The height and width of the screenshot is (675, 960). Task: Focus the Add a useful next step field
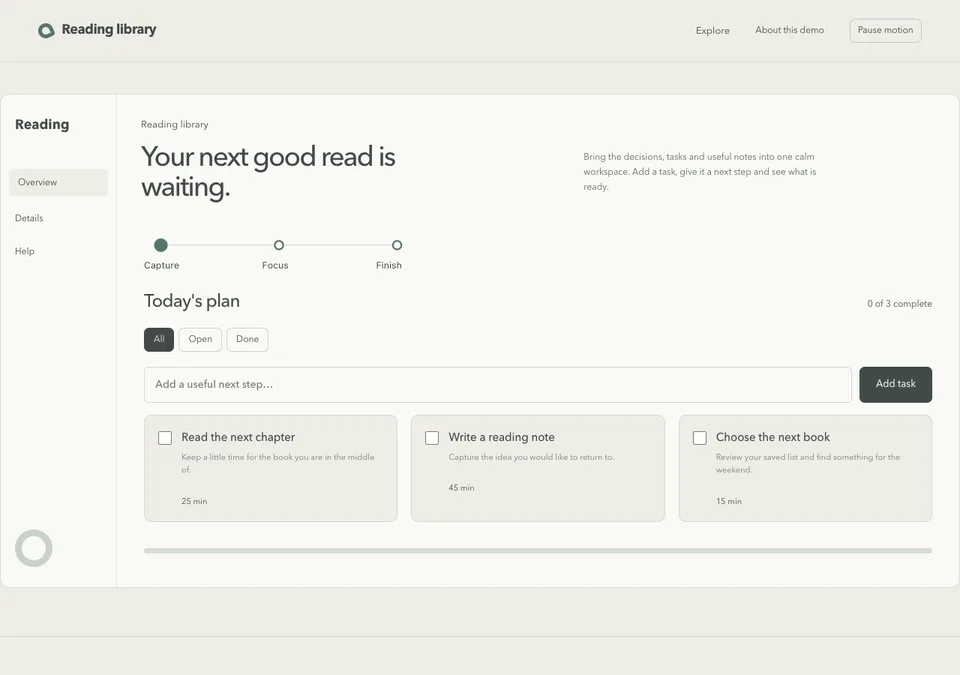click(498, 385)
